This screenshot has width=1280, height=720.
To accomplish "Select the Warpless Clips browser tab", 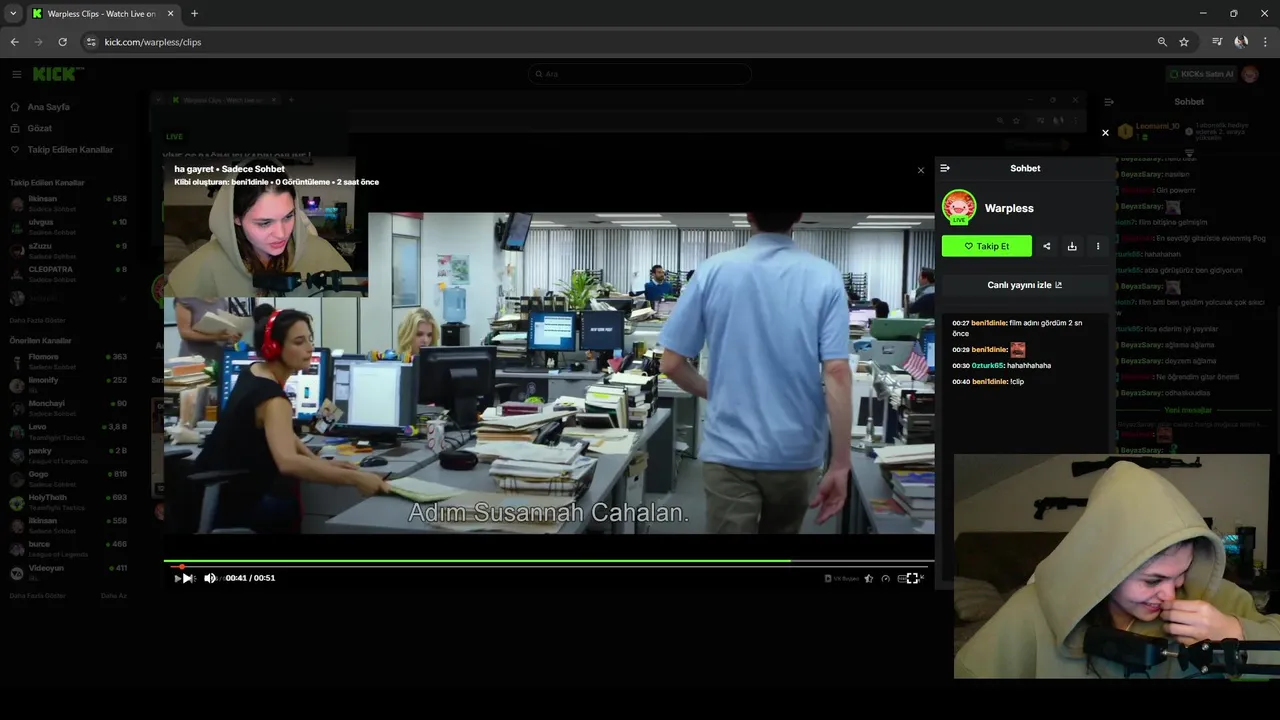I will click(102, 14).
